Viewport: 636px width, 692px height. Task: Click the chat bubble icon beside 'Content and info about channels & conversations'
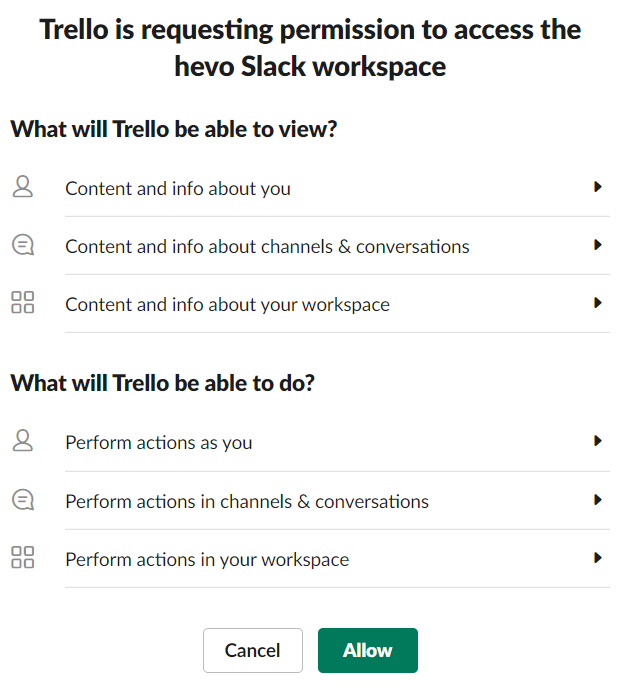pyautogui.click(x=23, y=245)
